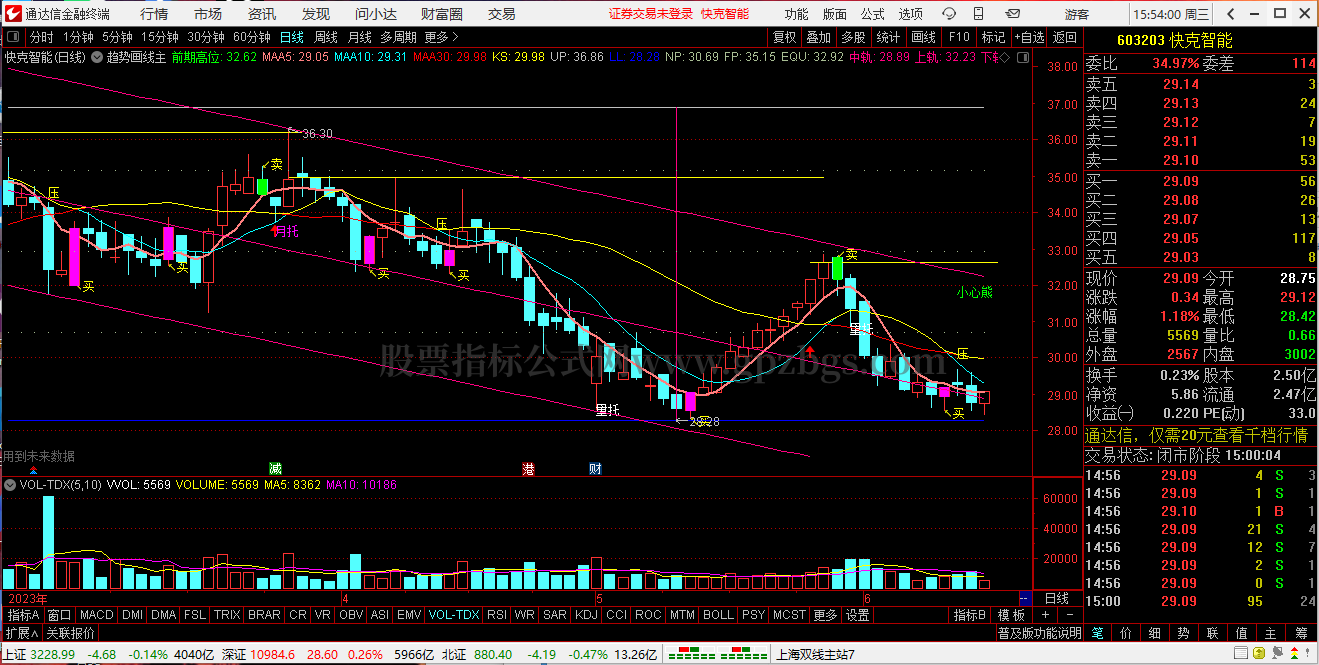Image resolution: width=1319 pixels, height=665 pixels.
Task: Select the 15分钟 period
Action: [x=160, y=37]
